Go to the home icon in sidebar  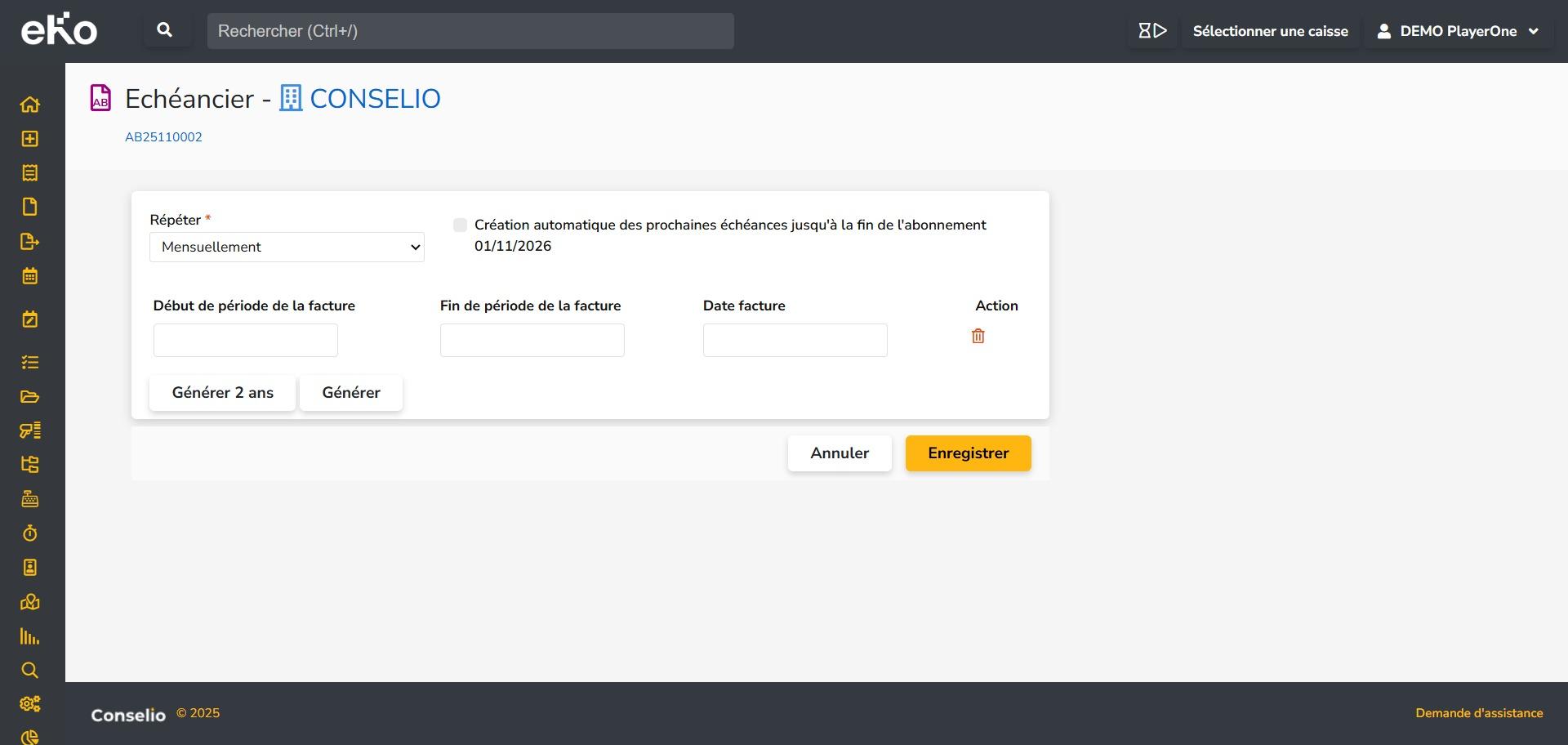click(29, 105)
